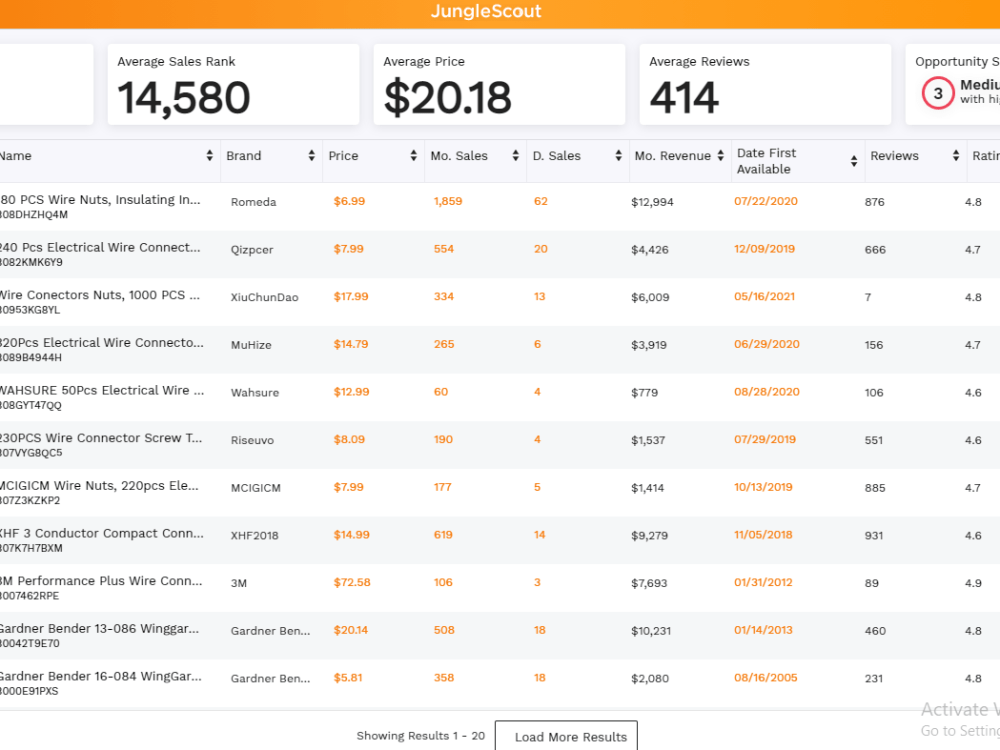Select the Gardner Bender 13-086 Winggard row
1000x750 pixels.
[x=500, y=635]
